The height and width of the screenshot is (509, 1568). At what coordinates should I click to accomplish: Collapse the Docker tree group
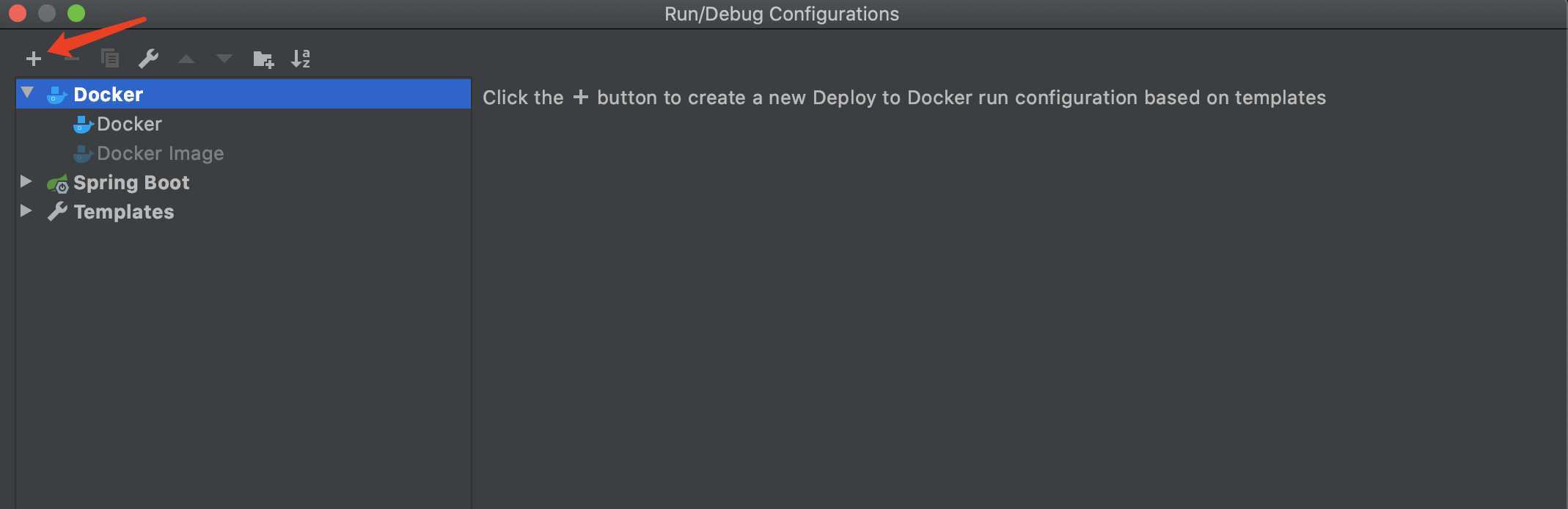click(27, 93)
